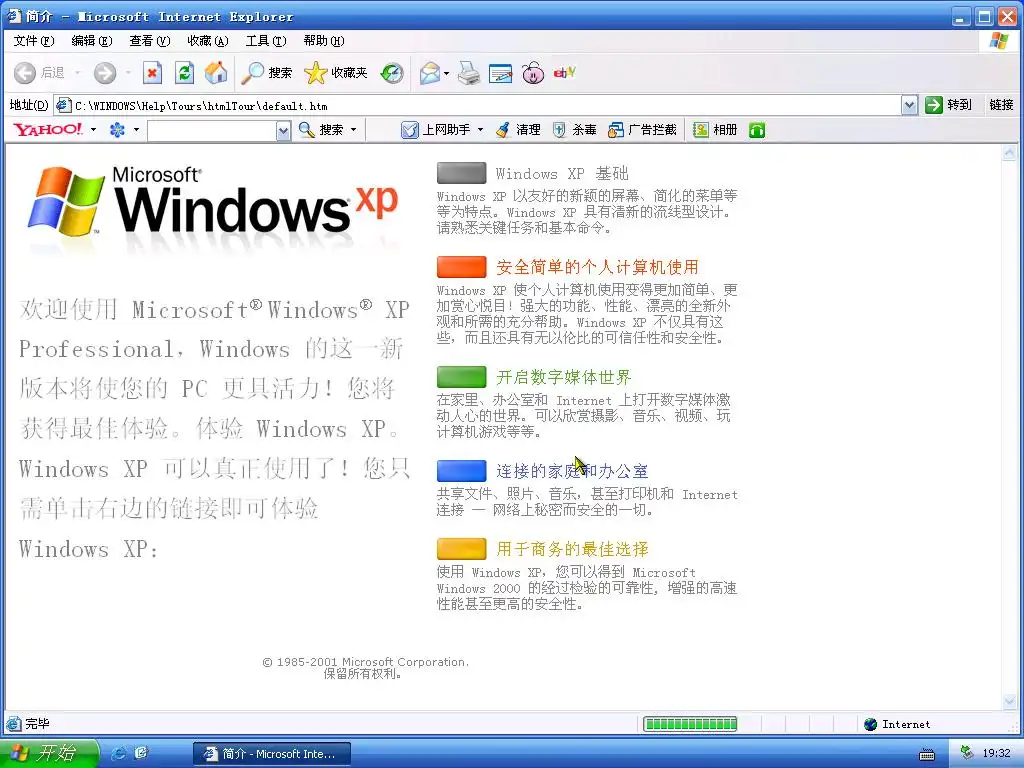Image resolution: width=1024 pixels, height=768 pixels.
Task: Click the pink pig icon in the toolbar
Action: coord(533,72)
